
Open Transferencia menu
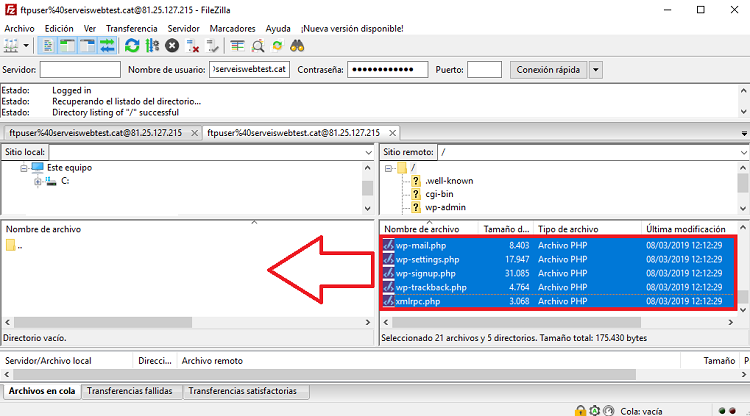(132, 29)
